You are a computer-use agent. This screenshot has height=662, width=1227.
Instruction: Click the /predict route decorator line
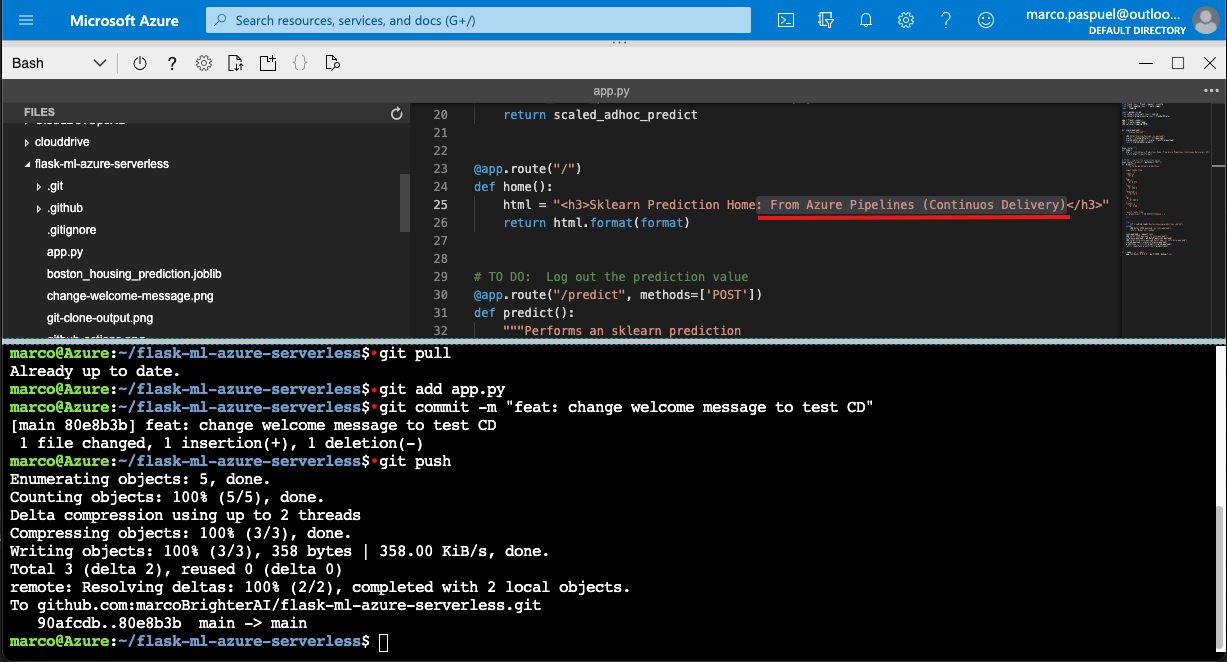618,295
